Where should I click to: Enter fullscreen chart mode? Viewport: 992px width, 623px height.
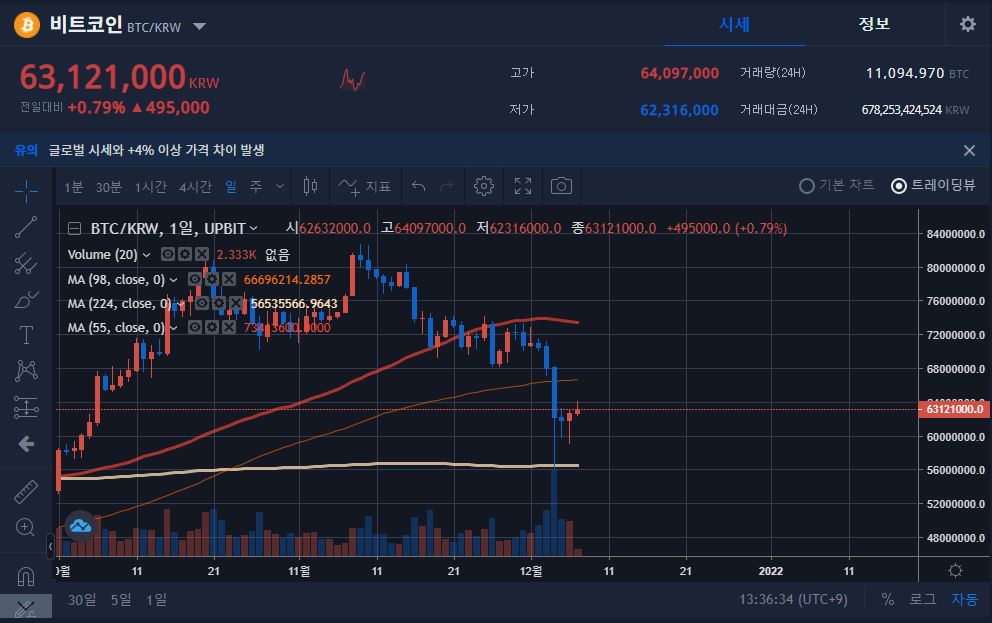click(523, 186)
